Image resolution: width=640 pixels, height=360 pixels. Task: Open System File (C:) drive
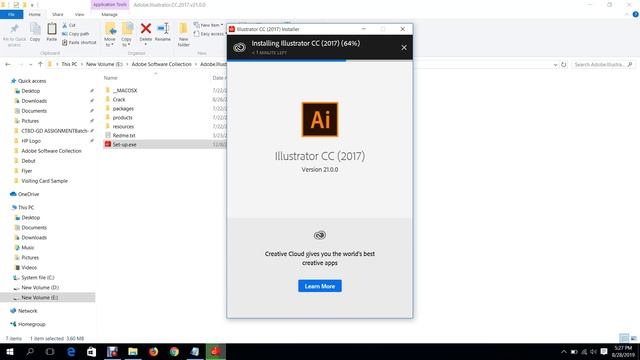(x=38, y=278)
